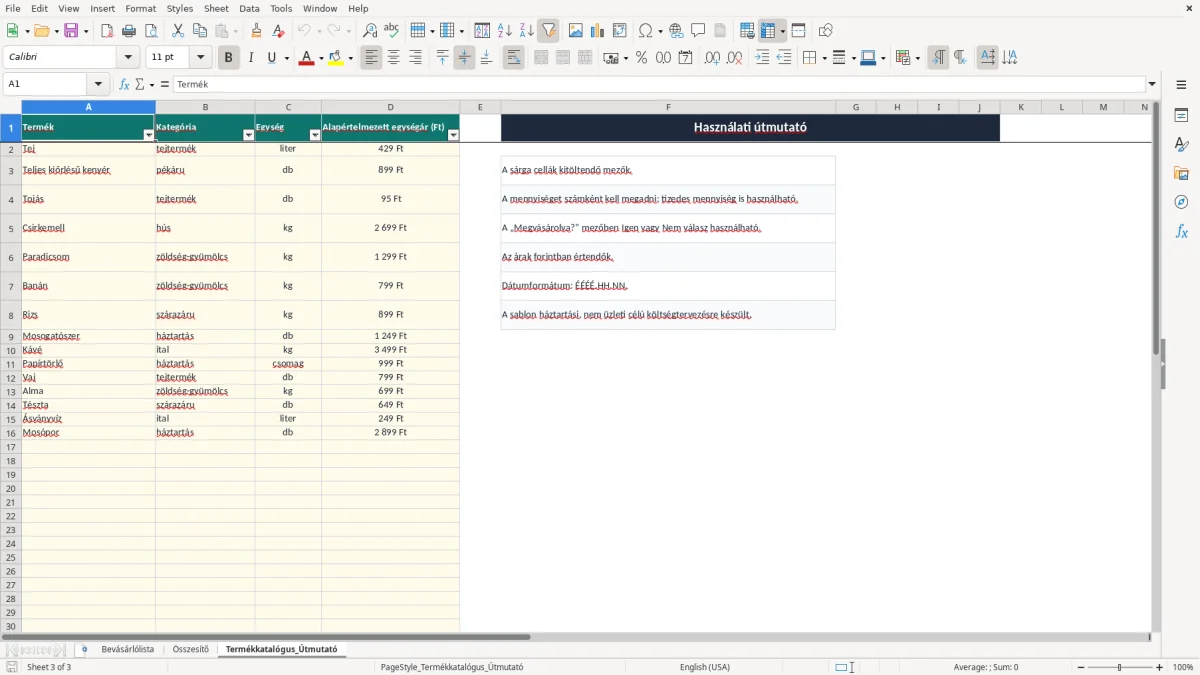
Task: Click the yellow background color swatch button
Action: [336, 58]
